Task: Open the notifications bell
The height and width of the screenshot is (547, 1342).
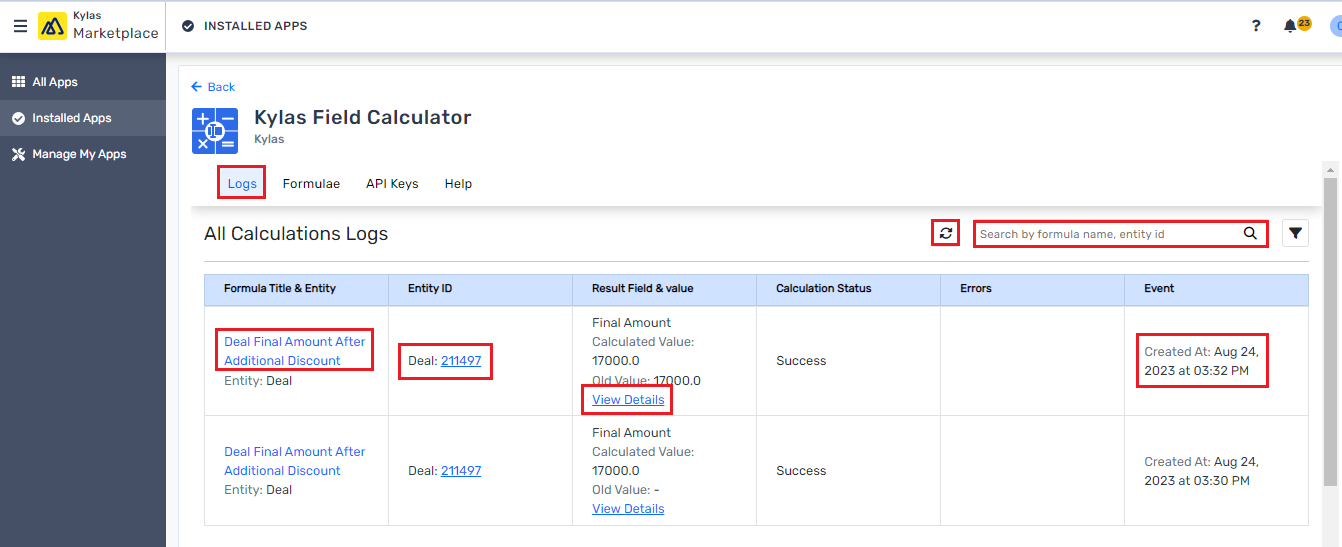Action: [1290, 26]
